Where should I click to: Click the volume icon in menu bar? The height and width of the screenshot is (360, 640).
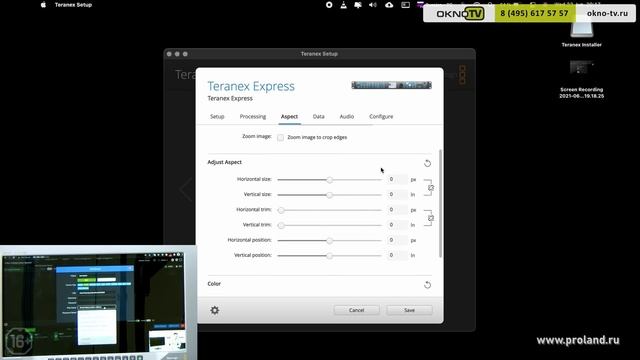coord(373,5)
